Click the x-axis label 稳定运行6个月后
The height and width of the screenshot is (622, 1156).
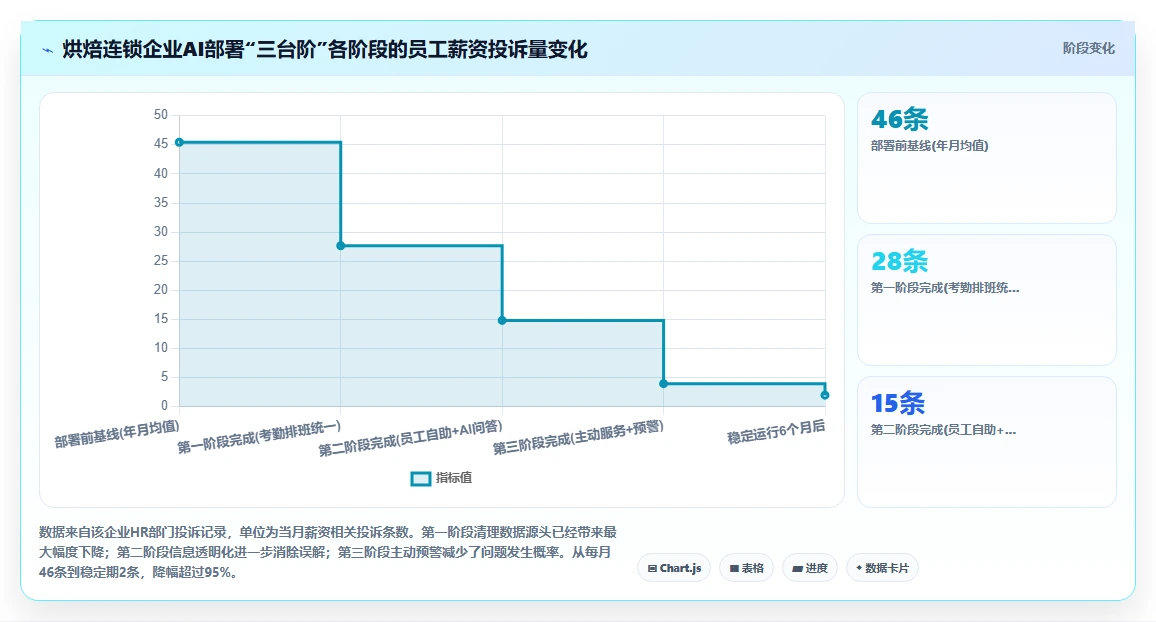coord(776,433)
